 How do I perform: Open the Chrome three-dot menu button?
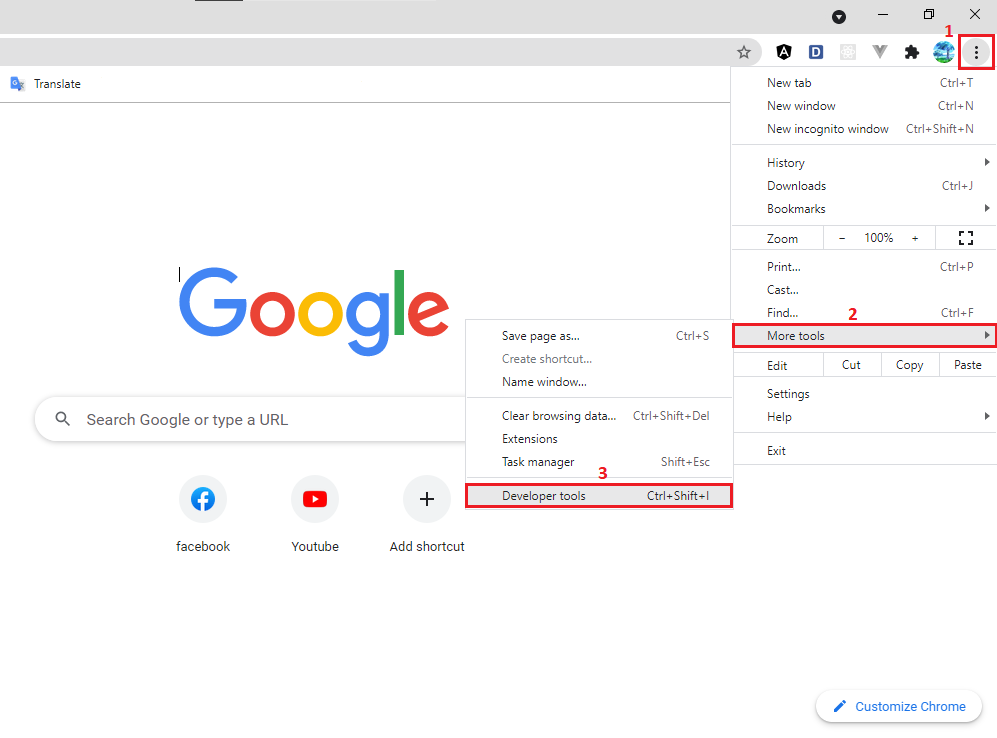(x=976, y=52)
